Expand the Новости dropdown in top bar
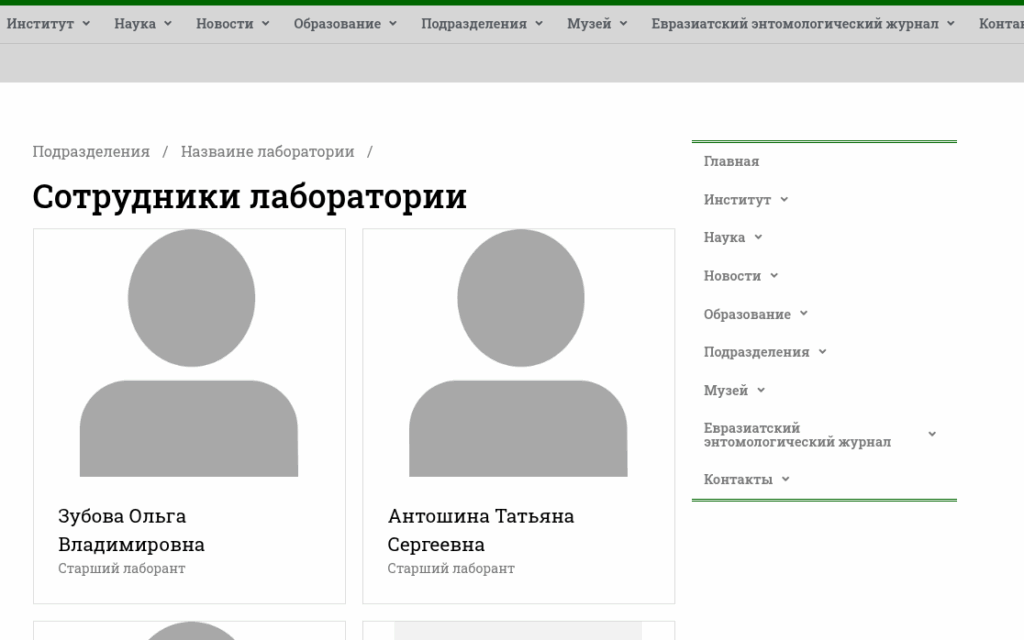 pos(232,24)
